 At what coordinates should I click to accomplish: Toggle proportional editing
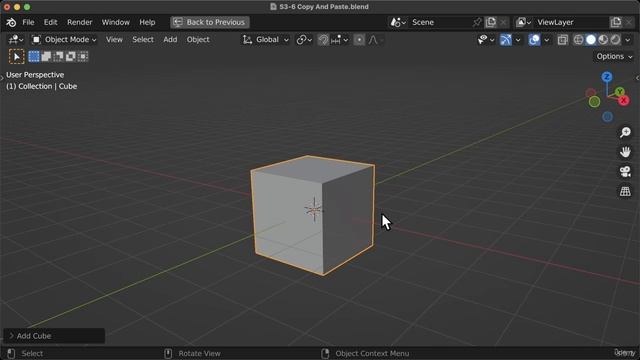click(359, 40)
